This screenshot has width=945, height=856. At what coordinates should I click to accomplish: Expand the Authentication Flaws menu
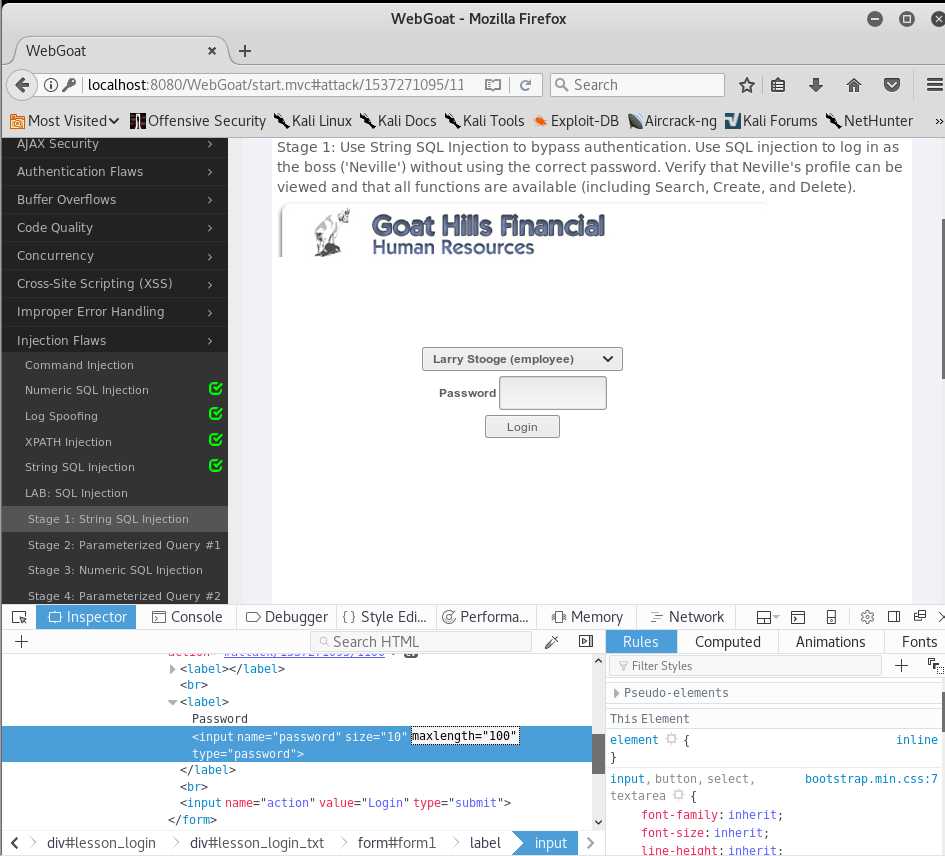(x=115, y=172)
